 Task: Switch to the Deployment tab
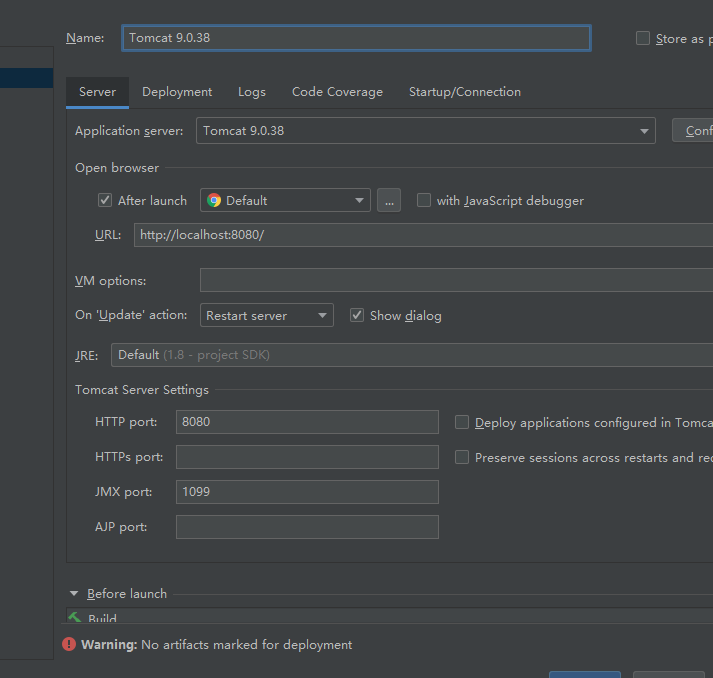(177, 92)
